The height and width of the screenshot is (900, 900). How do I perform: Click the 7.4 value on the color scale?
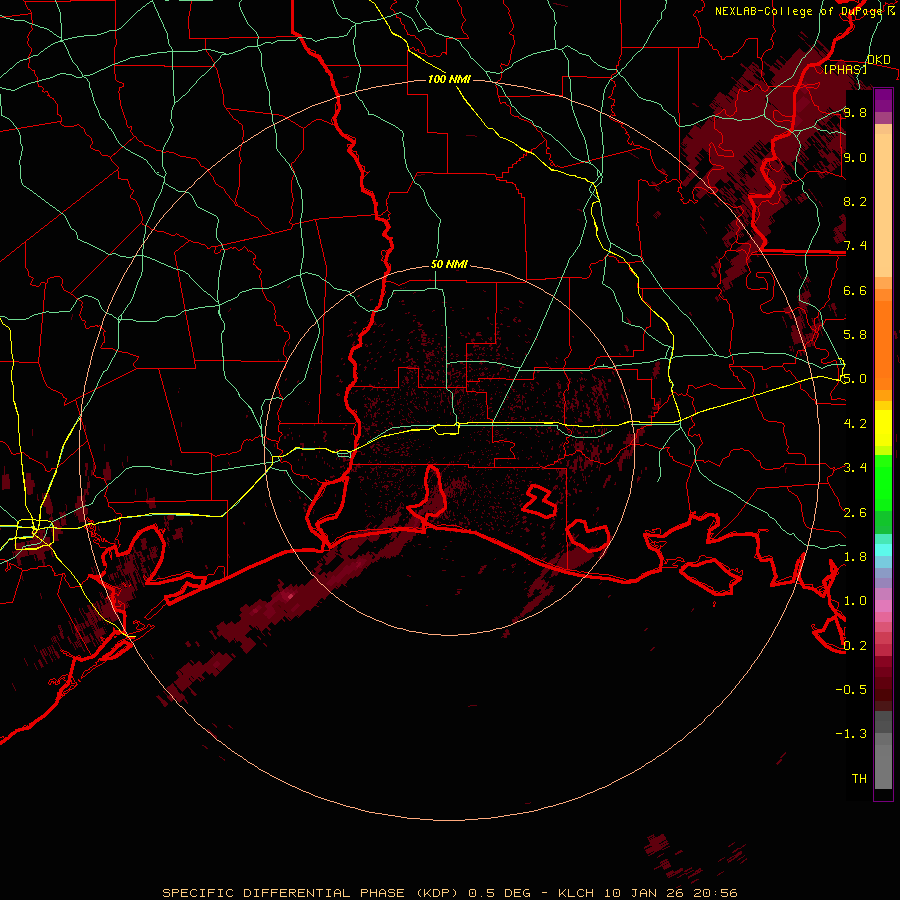(x=855, y=246)
